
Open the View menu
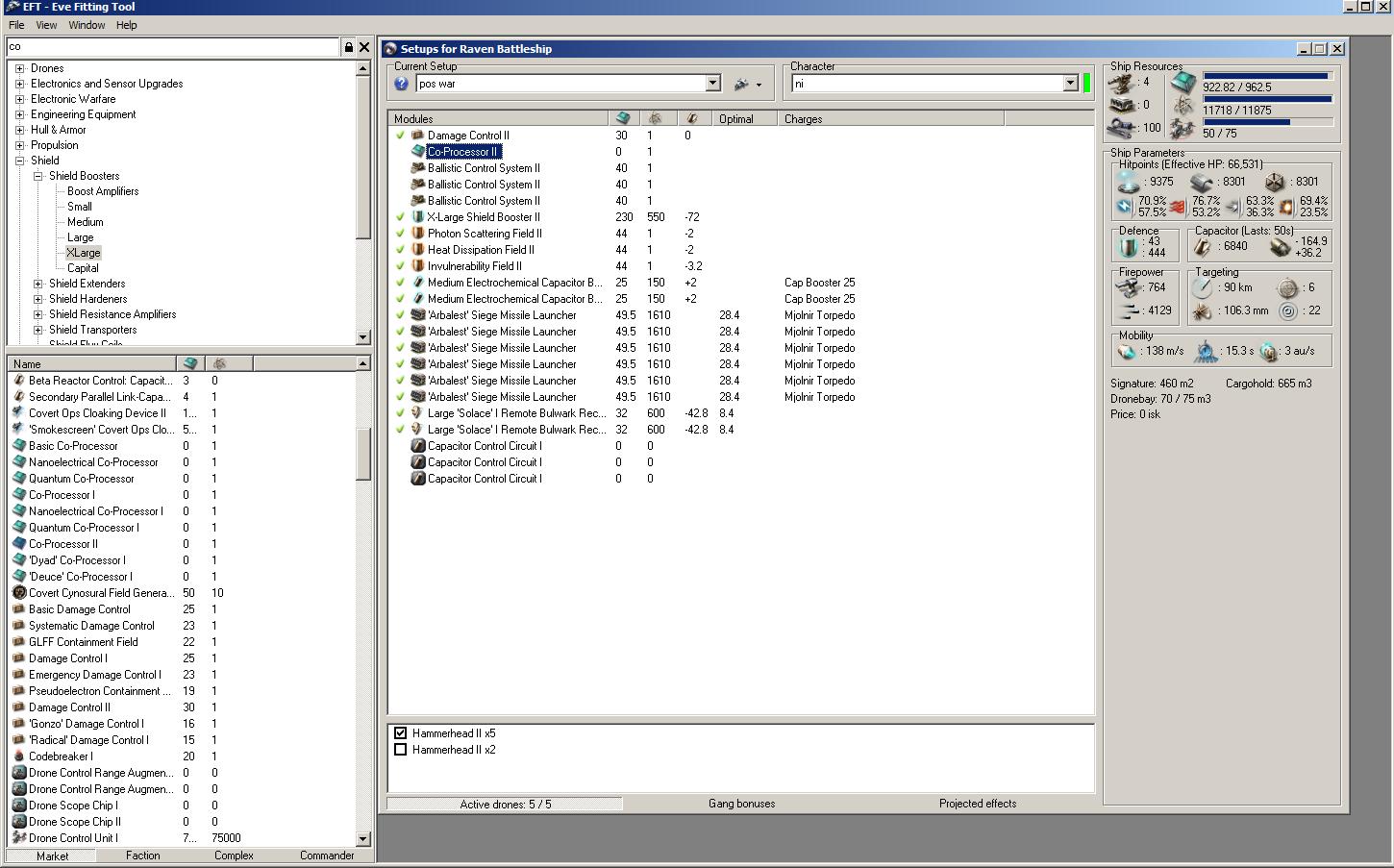coord(46,25)
